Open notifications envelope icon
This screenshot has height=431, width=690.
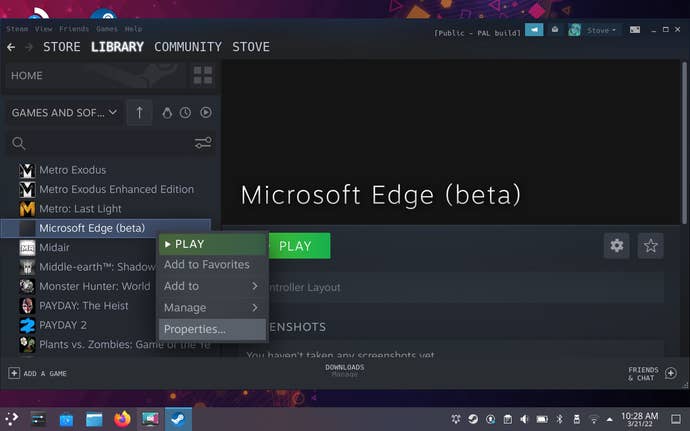point(555,29)
